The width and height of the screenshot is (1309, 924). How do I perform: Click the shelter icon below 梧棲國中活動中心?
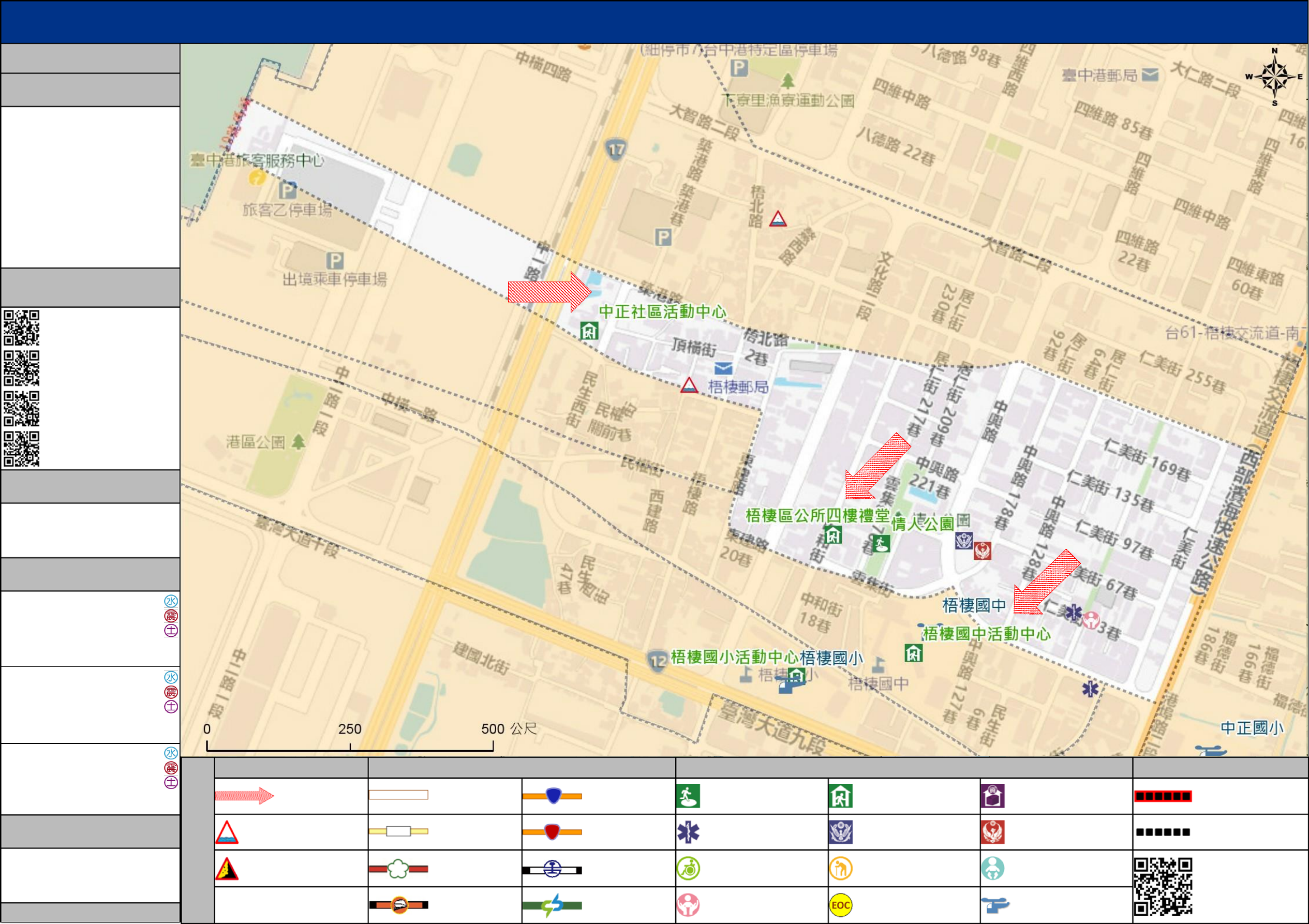pyautogui.click(x=913, y=653)
